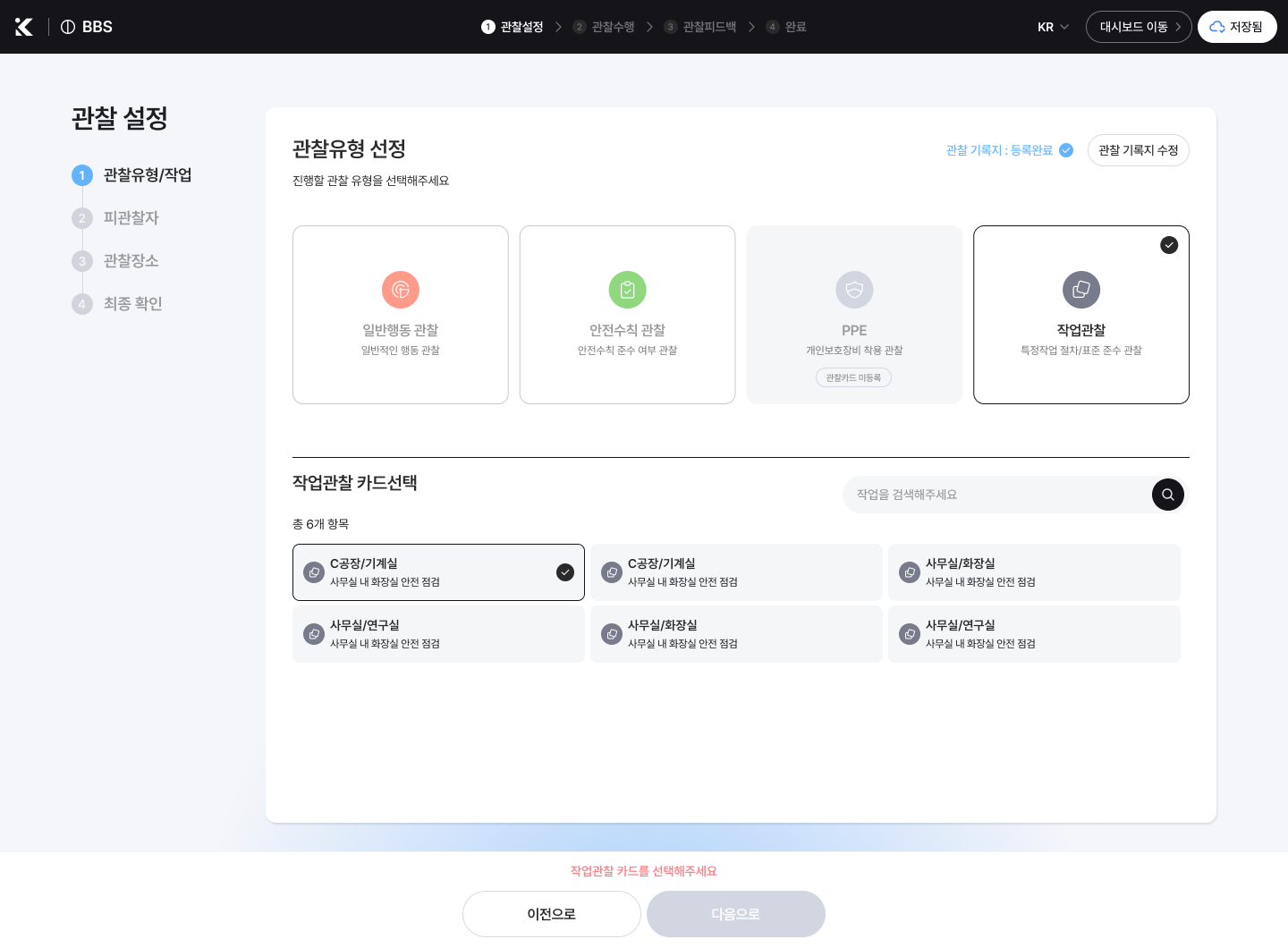This screenshot has width=1288, height=948.
Task: Select the 안전수칙 관찰 card title
Action: [628, 330]
